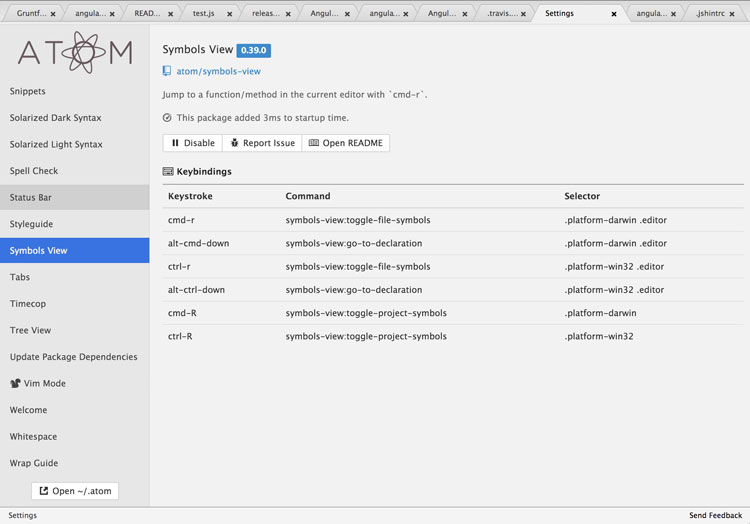
Task: Click the startup time clock icon
Action: point(167,118)
